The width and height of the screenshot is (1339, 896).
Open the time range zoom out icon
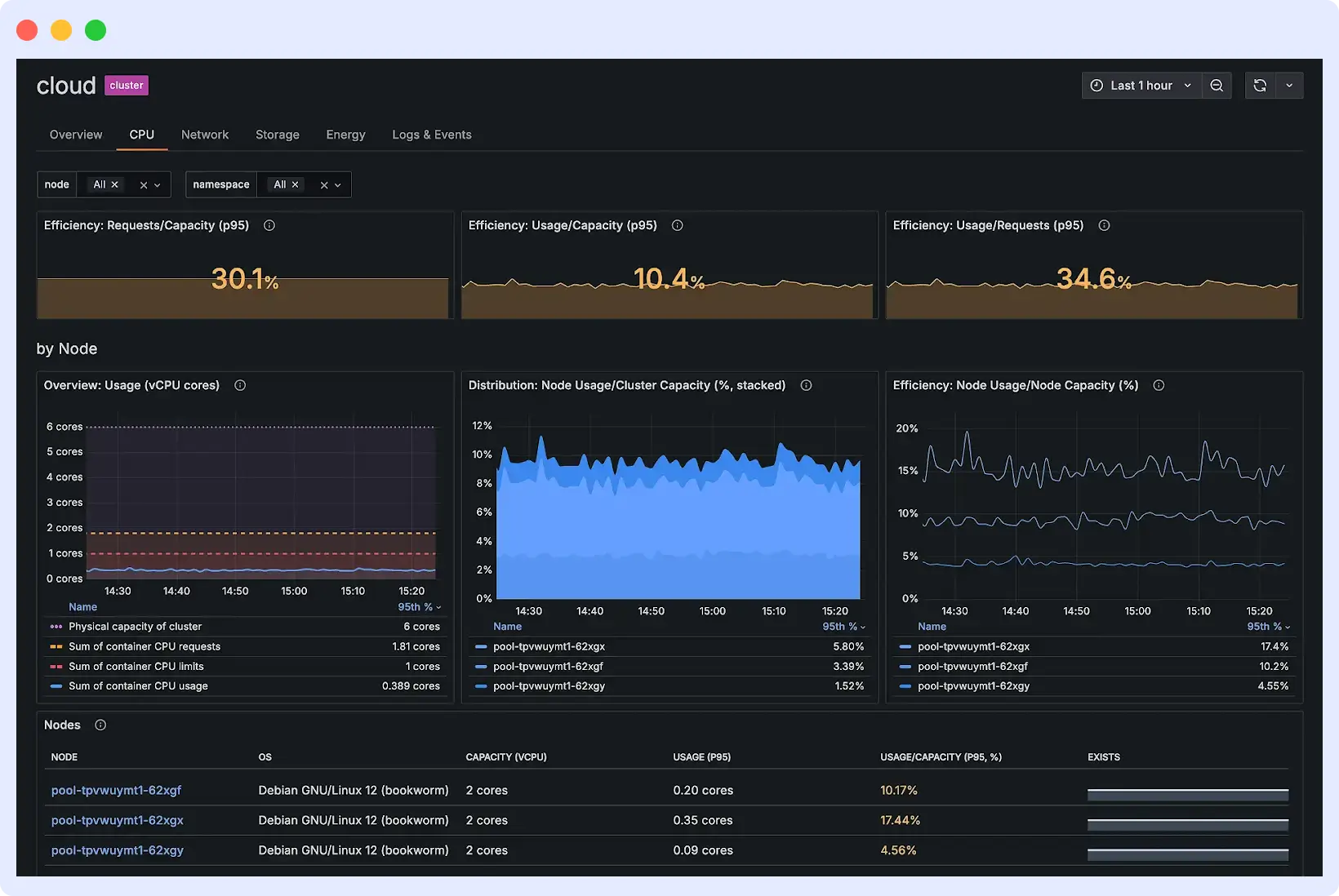coord(1217,85)
